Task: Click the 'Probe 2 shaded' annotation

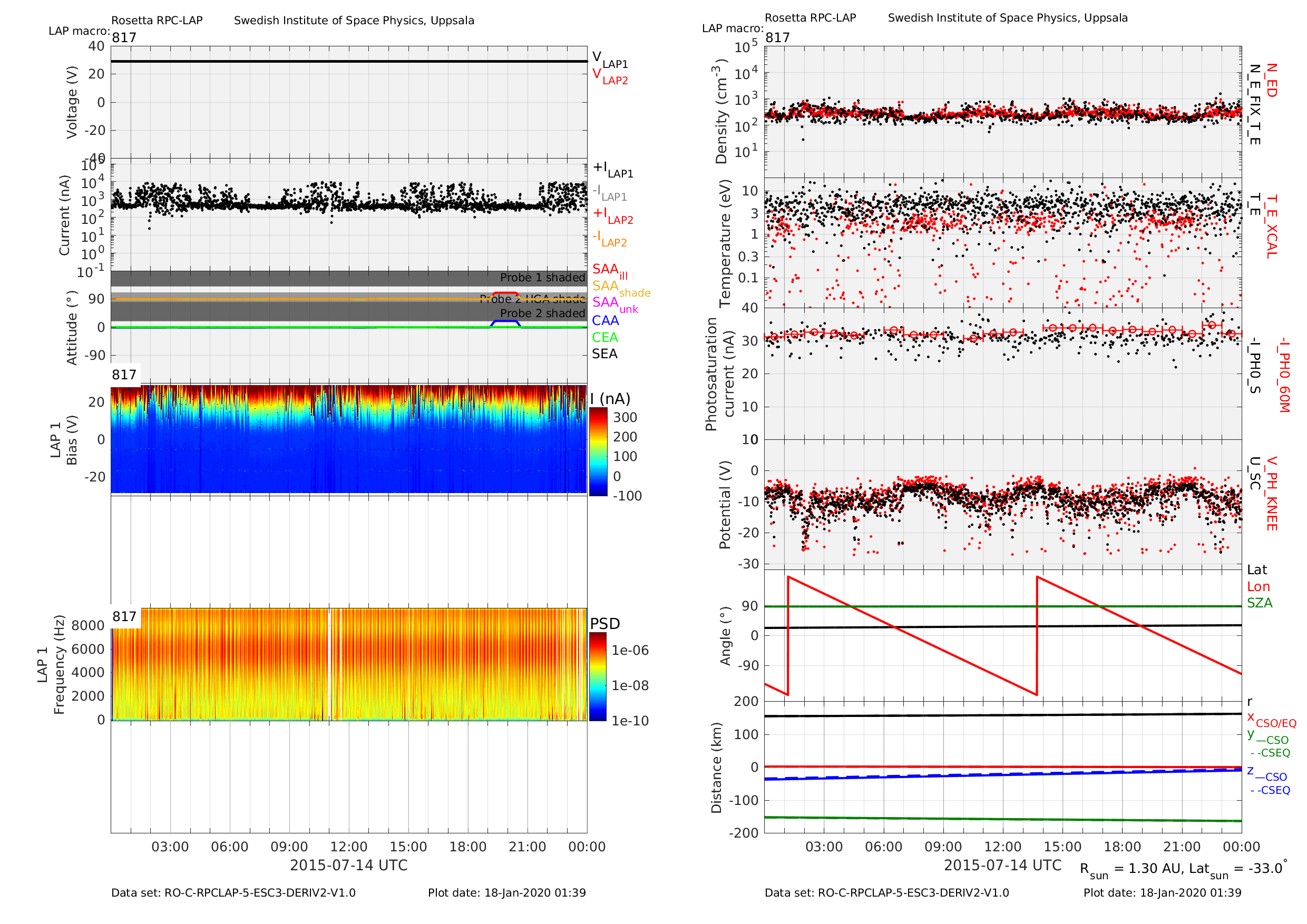Action: [x=542, y=313]
